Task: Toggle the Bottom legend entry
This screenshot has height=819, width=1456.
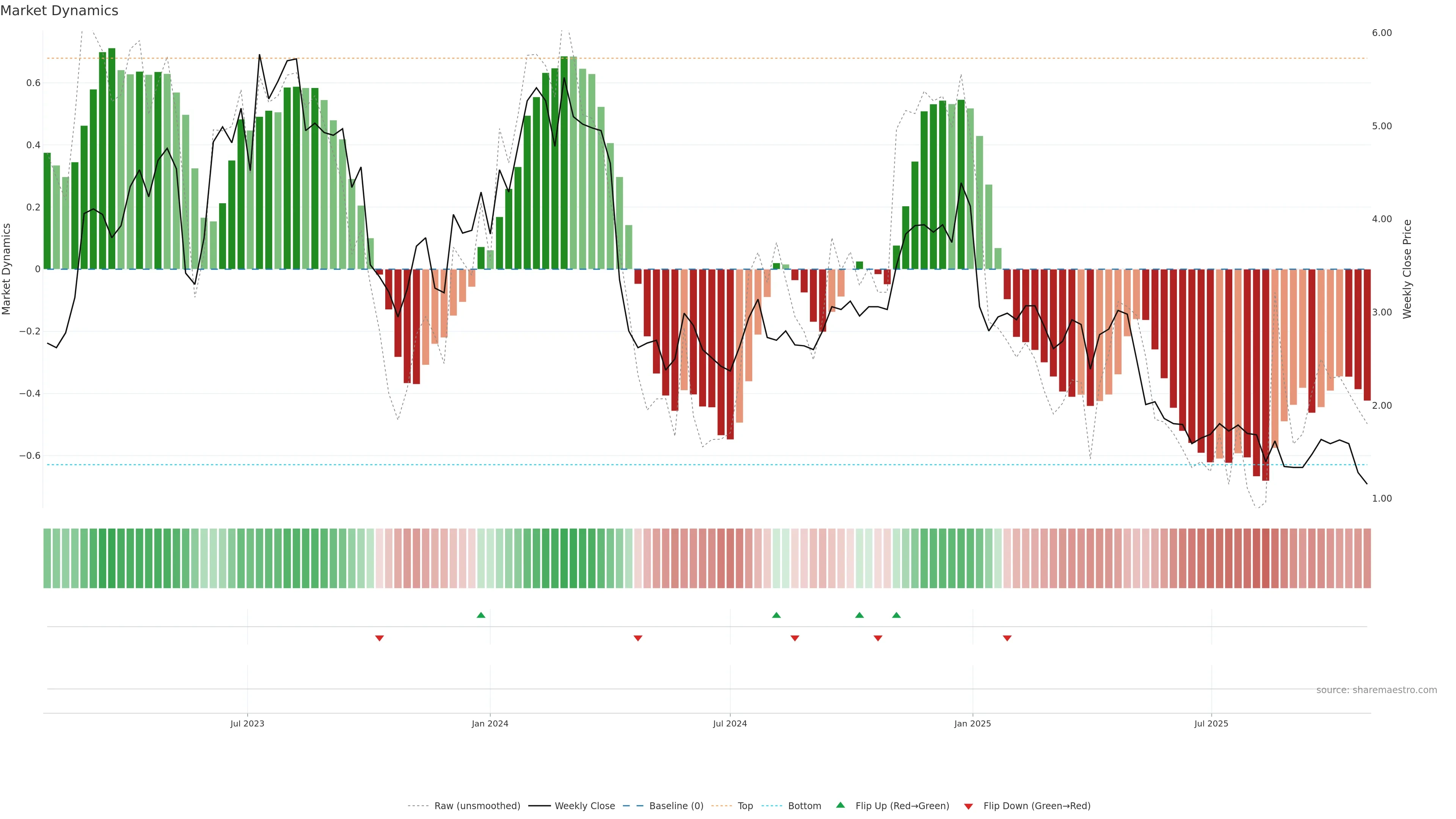Action: point(804,806)
